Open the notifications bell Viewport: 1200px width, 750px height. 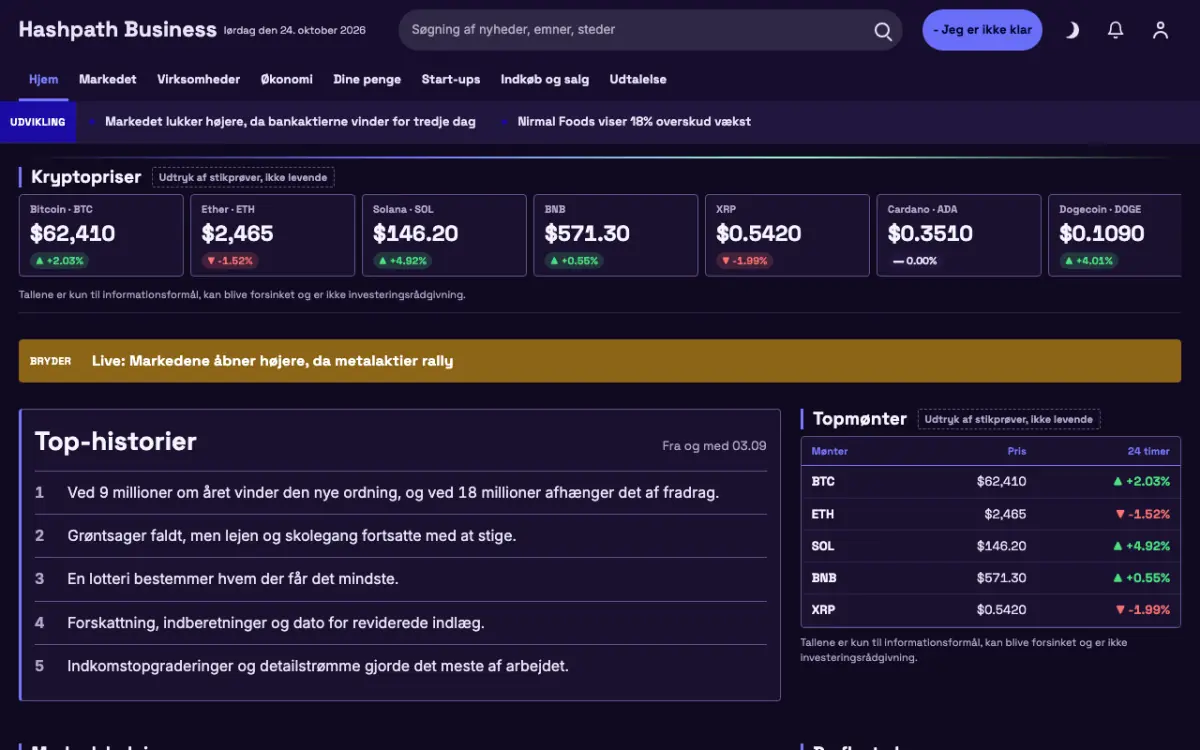click(x=1116, y=30)
